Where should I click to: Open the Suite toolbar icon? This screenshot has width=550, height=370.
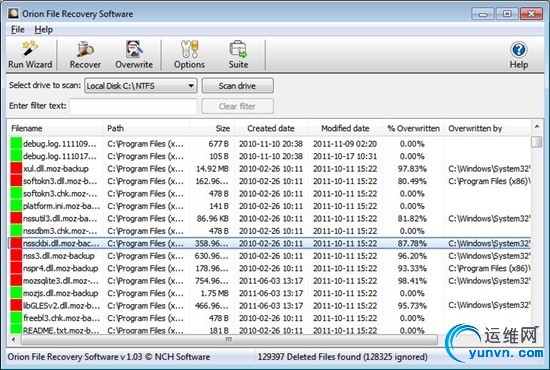click(x=239, y=55)
